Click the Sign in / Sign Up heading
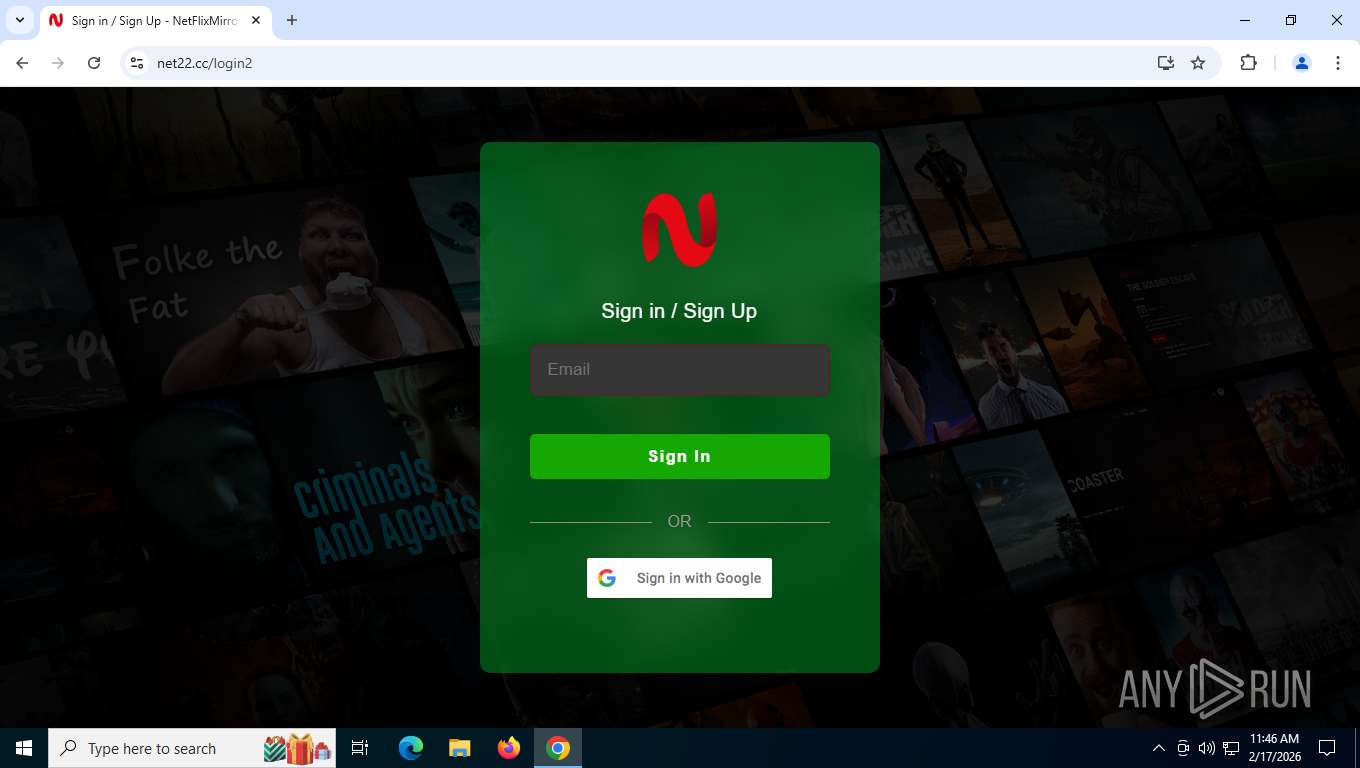1360x768 pixels. [x=679, y=311]
